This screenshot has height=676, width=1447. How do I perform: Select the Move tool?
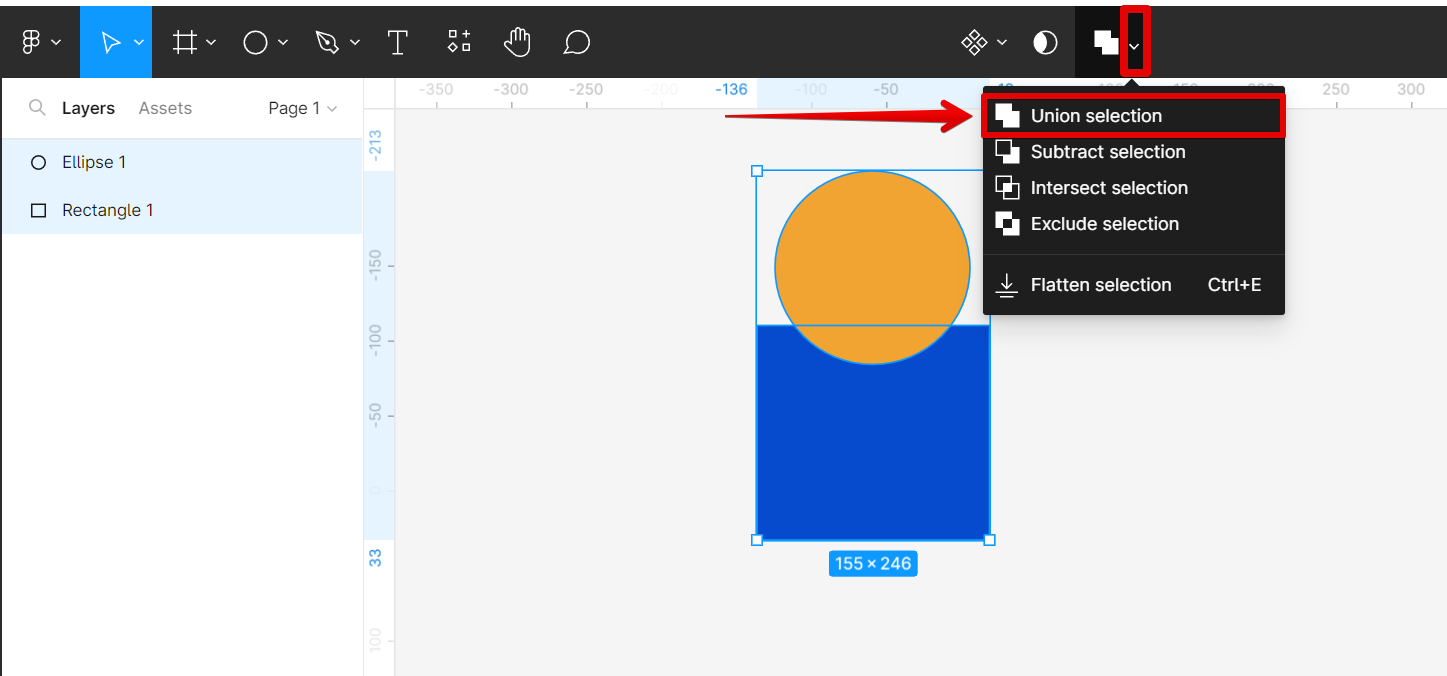tap(111, 42)
